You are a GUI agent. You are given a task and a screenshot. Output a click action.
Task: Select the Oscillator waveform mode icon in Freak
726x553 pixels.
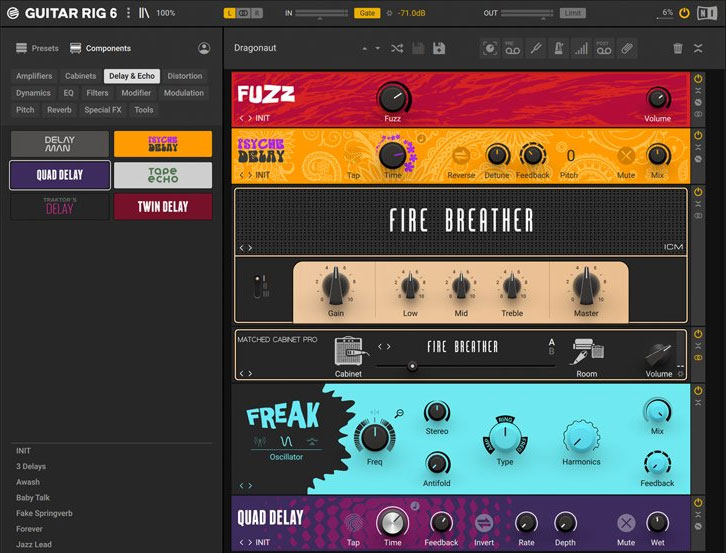[286, 441]
